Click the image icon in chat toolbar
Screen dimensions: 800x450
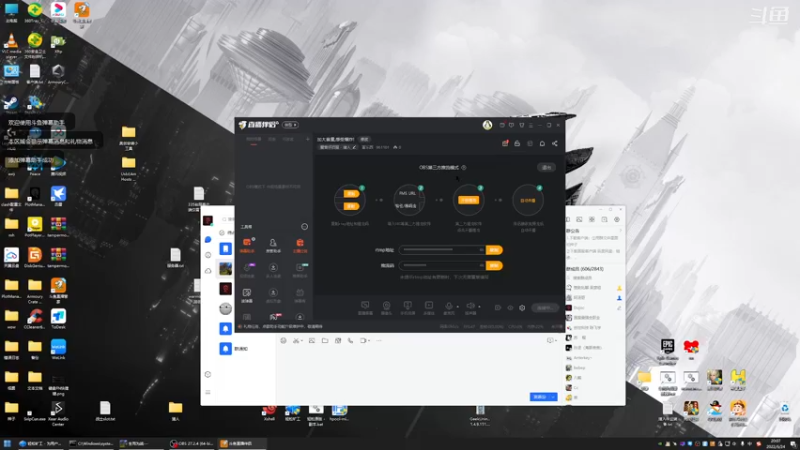click(311, 340)
